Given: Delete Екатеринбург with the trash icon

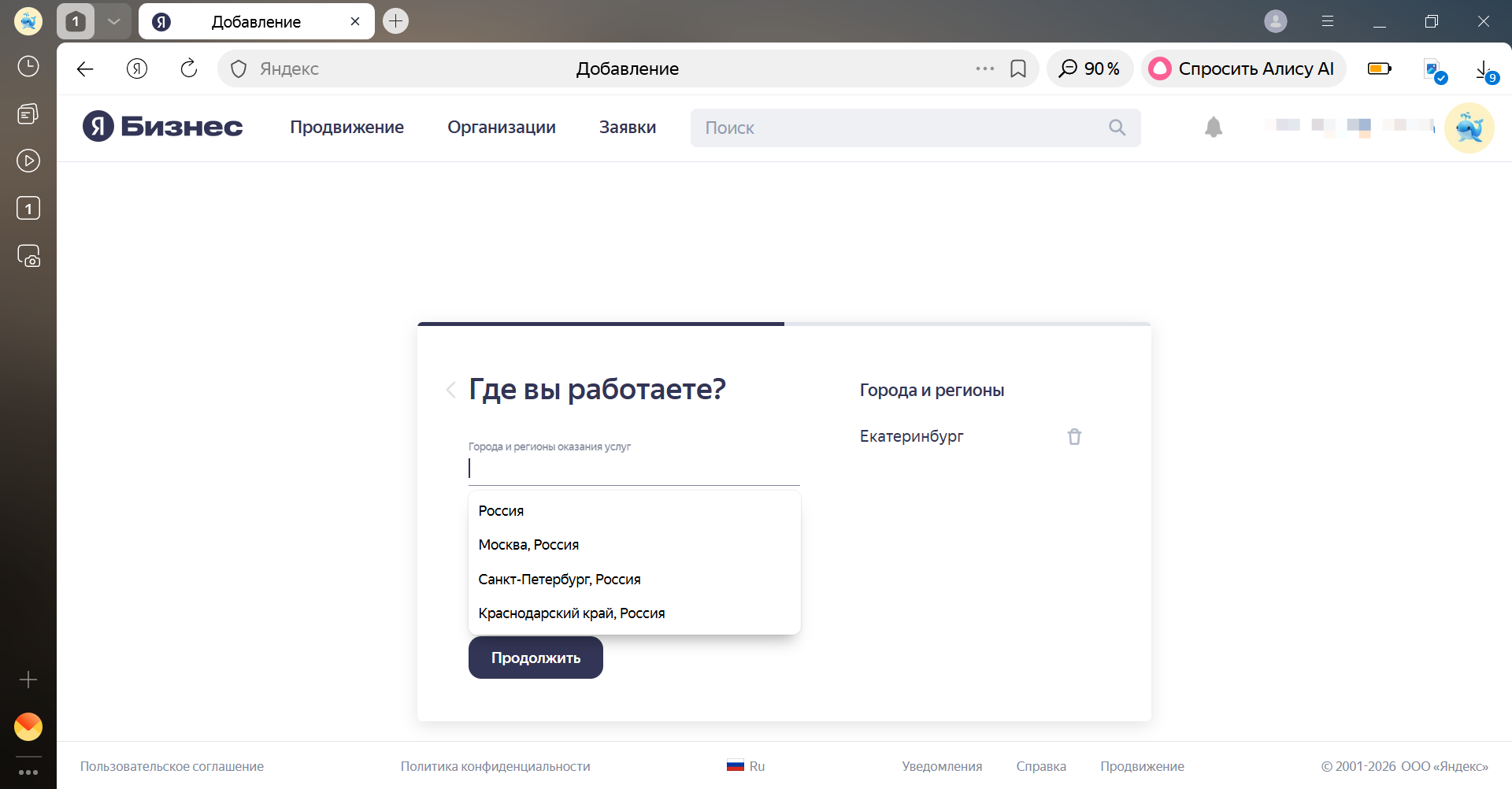Looking at the screenshot, I should 1074,436.
